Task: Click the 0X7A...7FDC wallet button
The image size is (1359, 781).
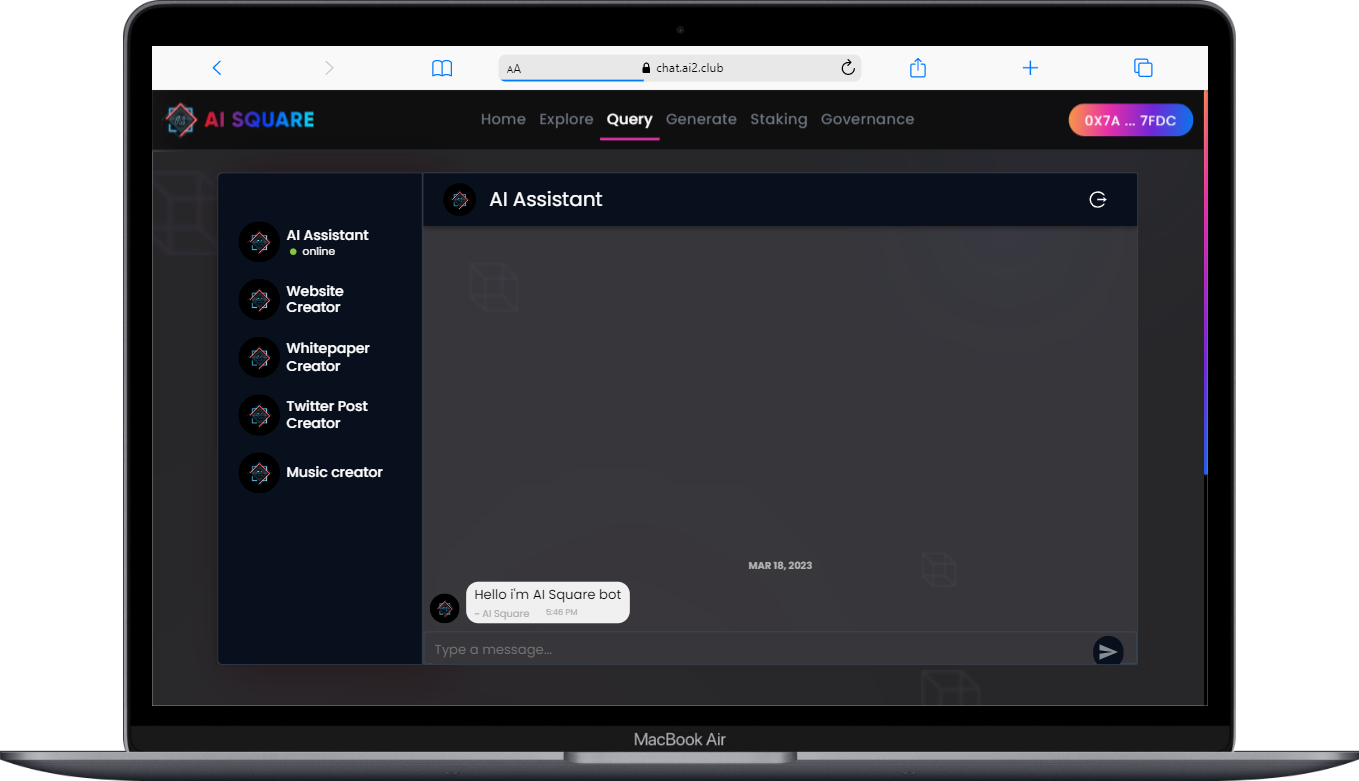Action: (x=1130, y=120)
